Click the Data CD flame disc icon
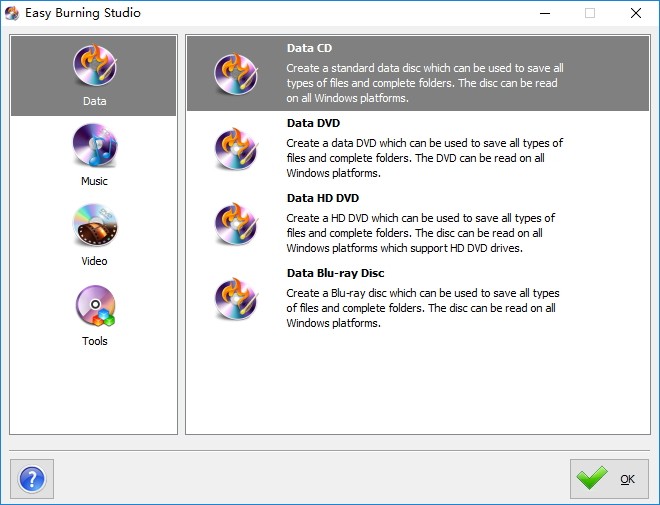The image size is (660, 505). (236, 74)
